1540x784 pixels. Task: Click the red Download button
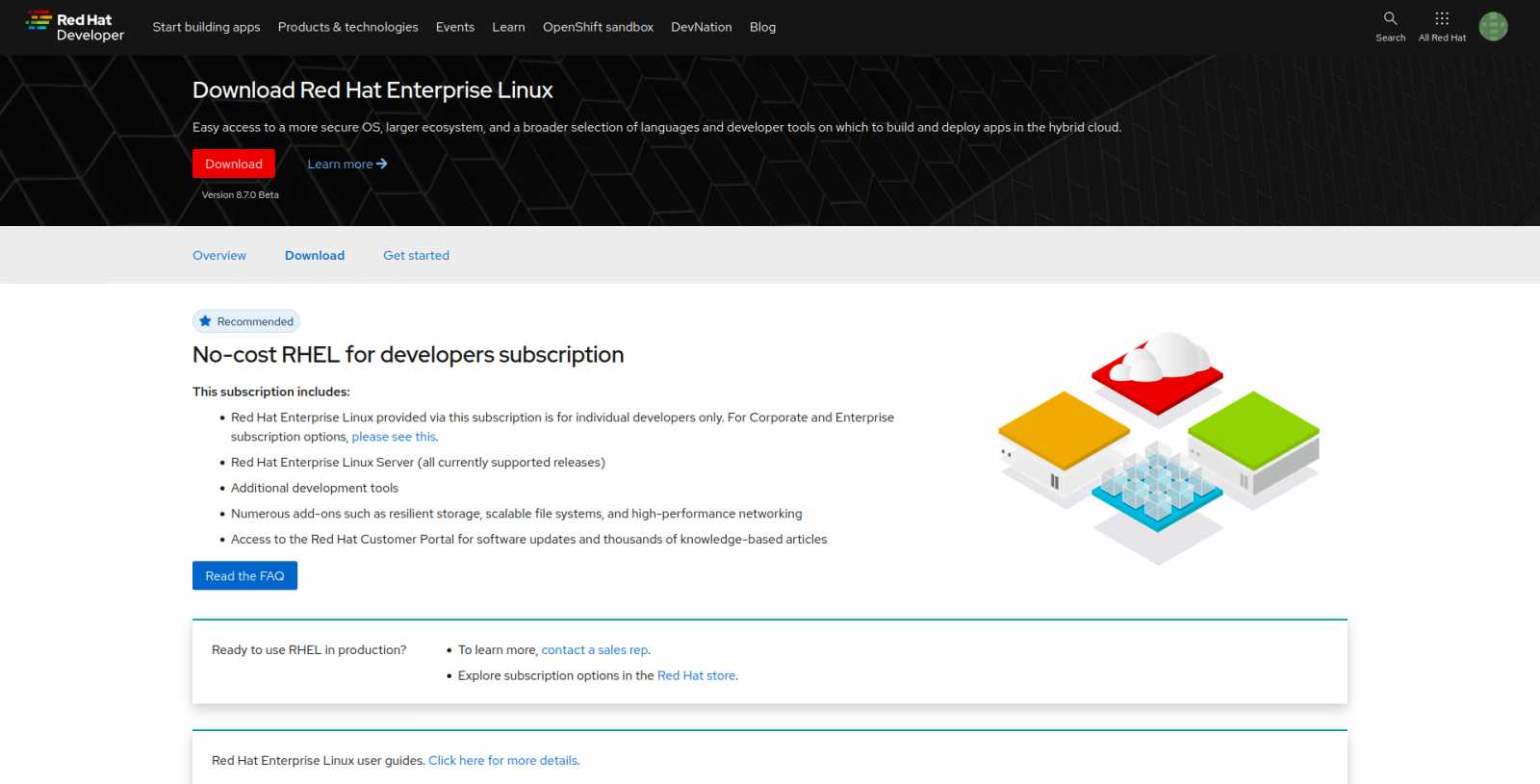pos(234,164)
